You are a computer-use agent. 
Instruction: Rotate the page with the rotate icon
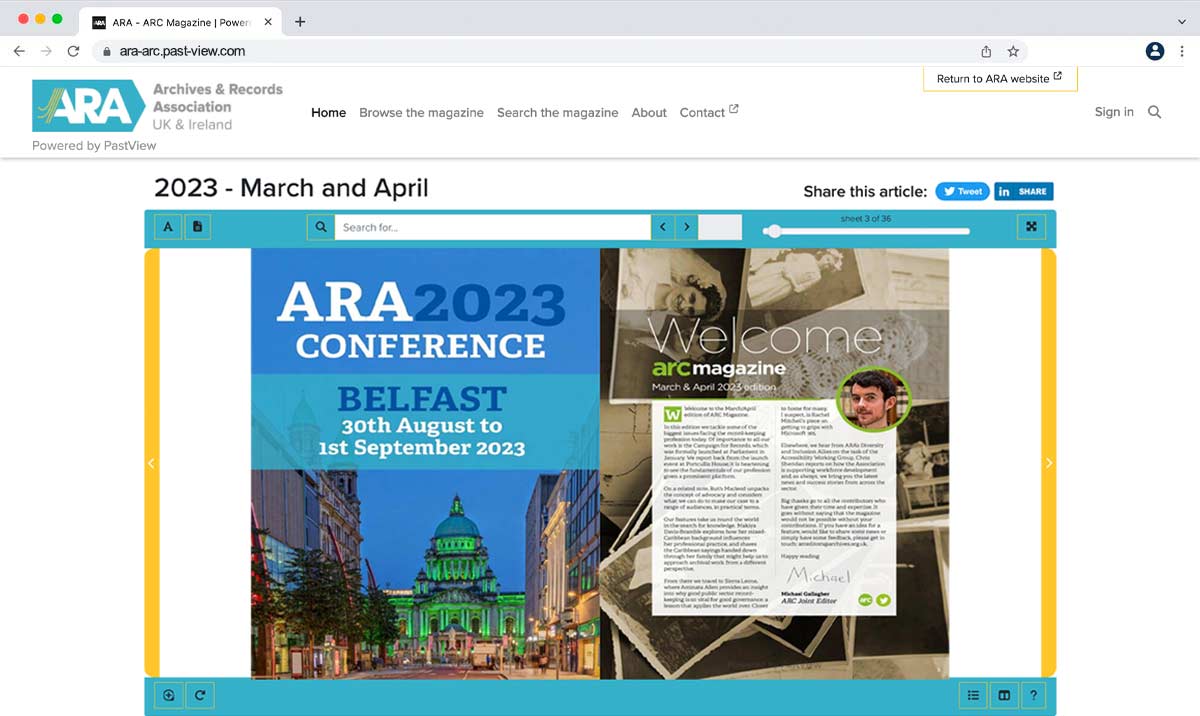(x=199, y=695)
